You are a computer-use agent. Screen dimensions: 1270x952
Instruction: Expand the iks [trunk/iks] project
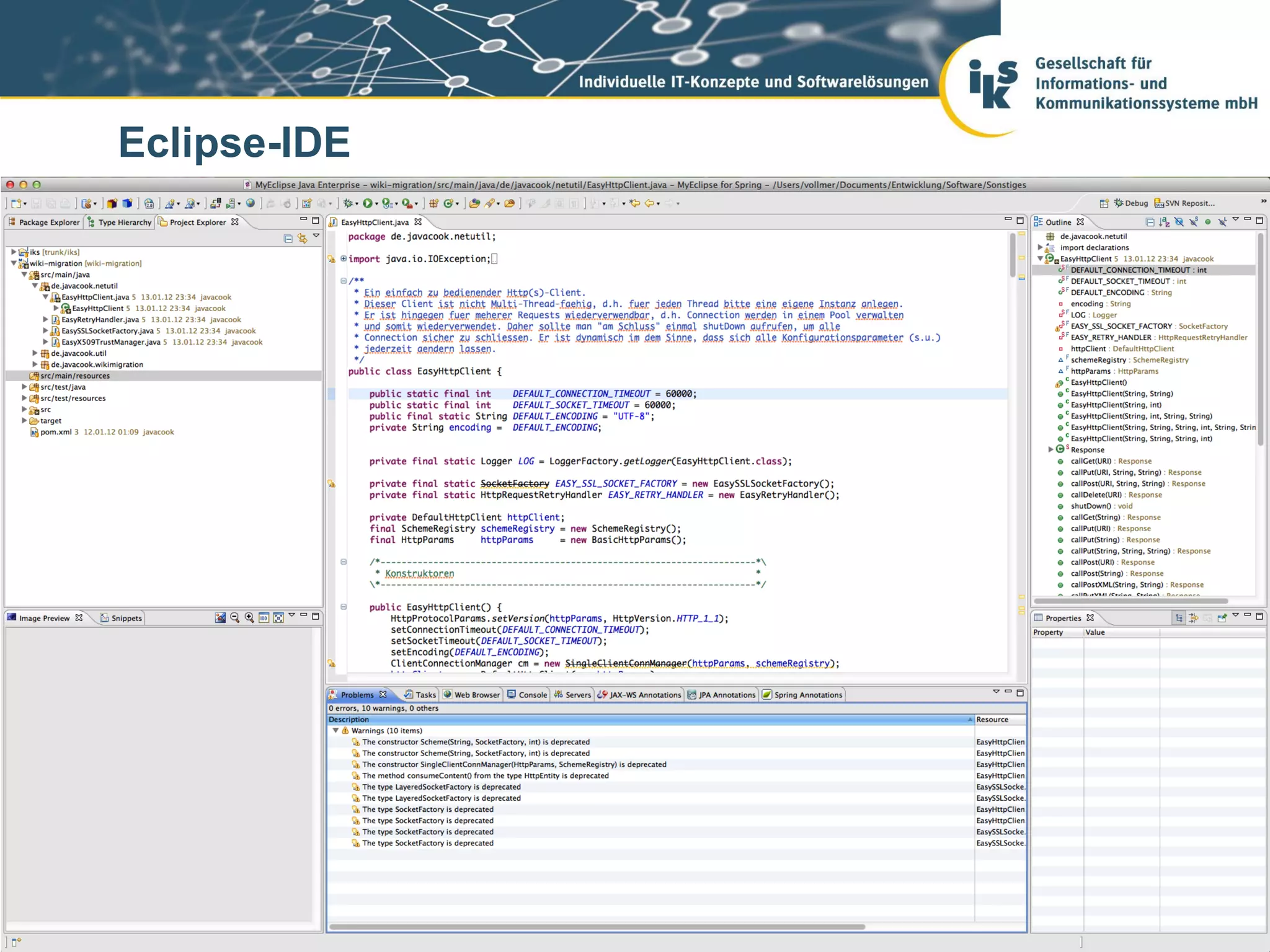click(x=14, y=252)
